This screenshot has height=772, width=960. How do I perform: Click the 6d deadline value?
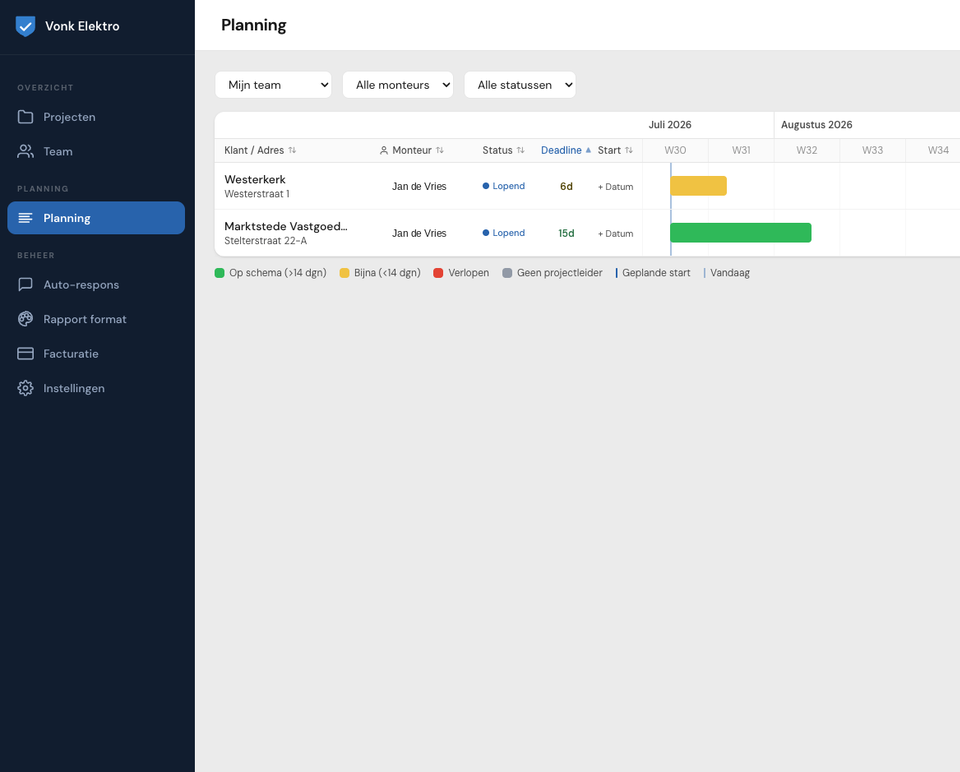coord(566,186)
